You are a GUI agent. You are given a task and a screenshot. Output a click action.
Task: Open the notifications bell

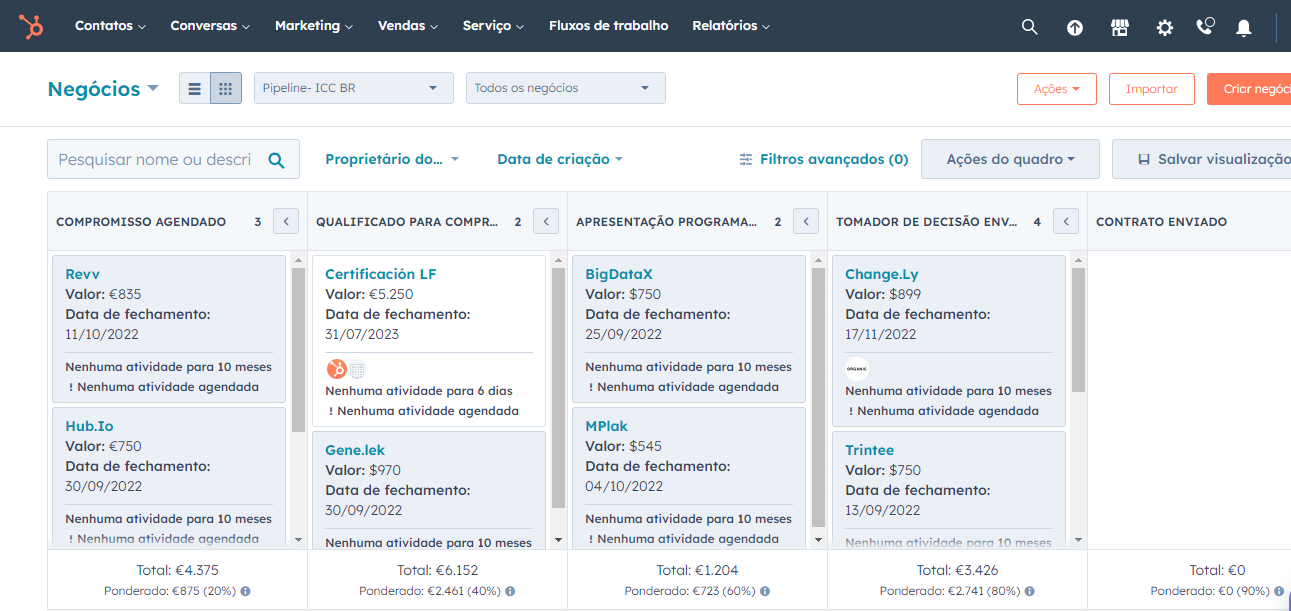pos(1243,27)
